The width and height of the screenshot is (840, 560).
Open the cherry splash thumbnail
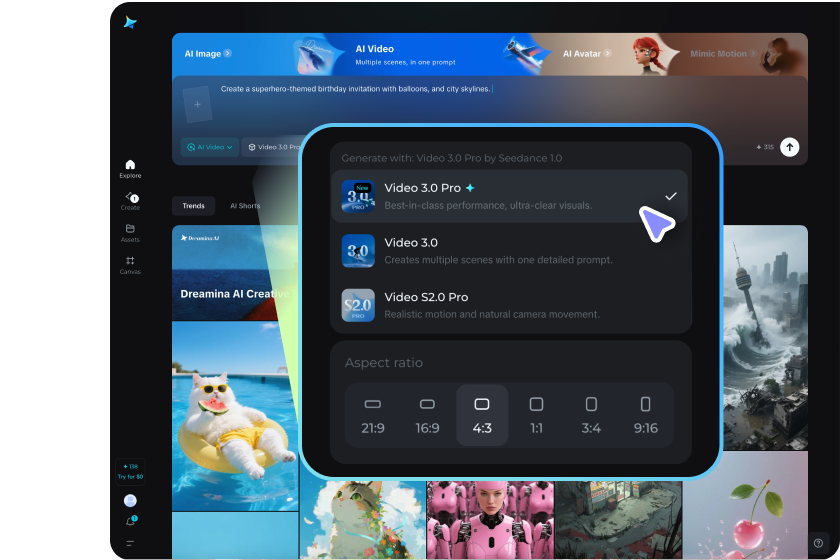[x=745, y=505]
